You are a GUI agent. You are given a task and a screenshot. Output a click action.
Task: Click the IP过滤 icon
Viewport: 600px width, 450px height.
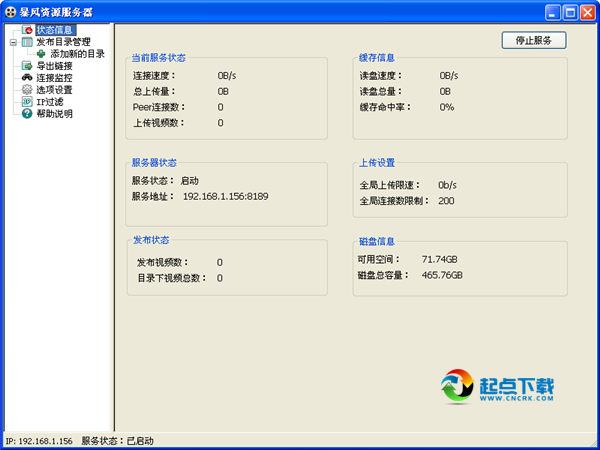click(x=27, y=102)
